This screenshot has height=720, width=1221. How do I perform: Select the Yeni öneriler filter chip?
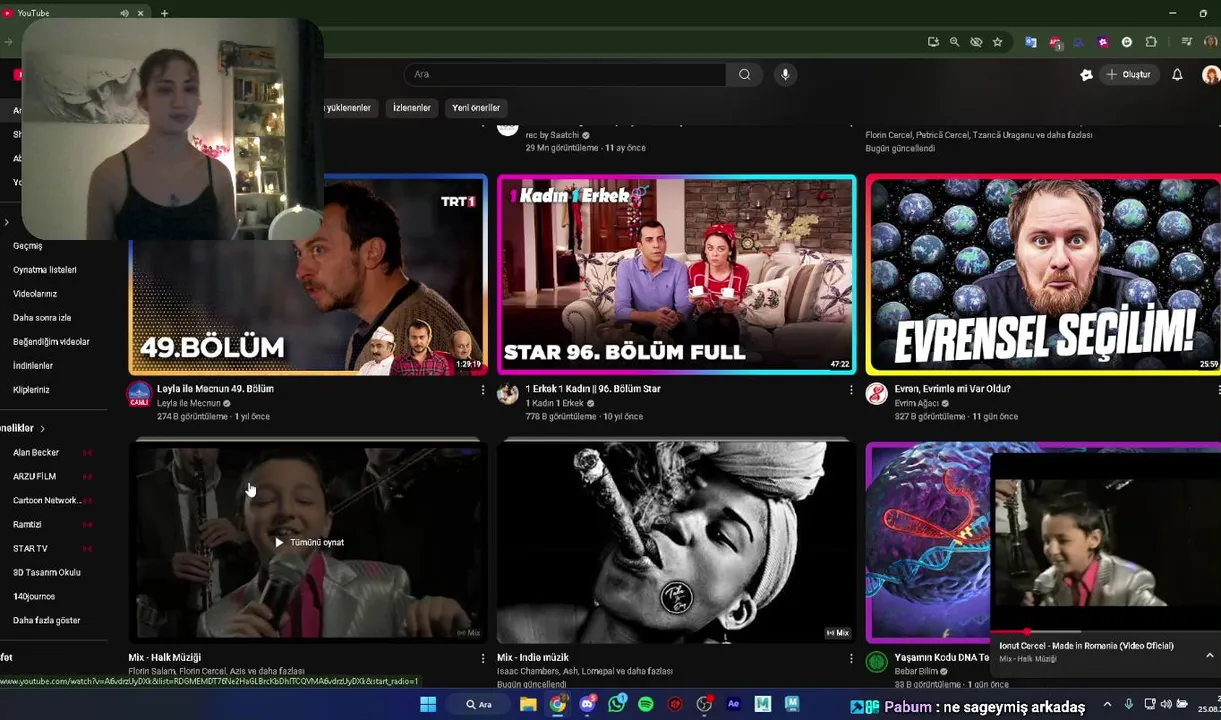476,108
